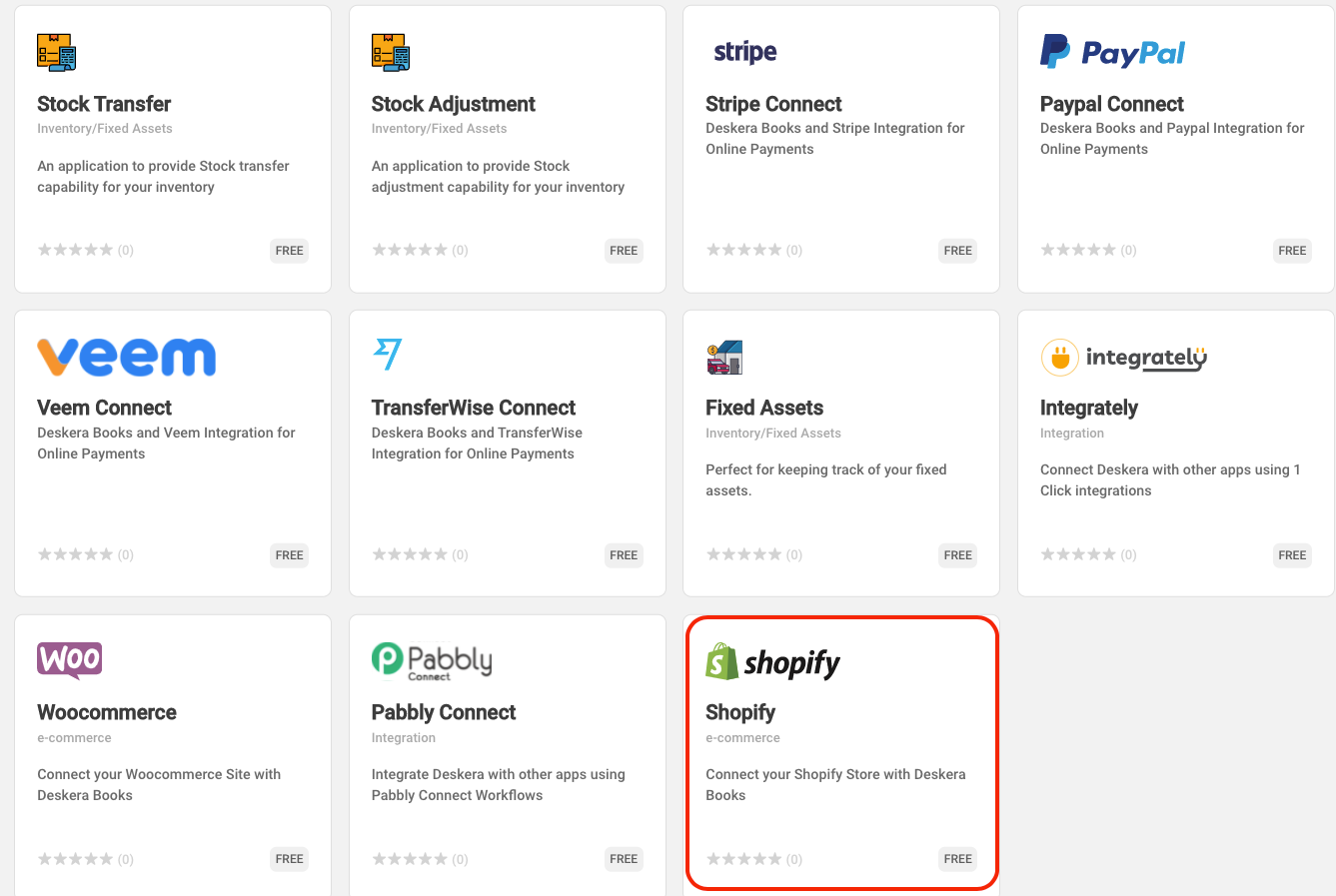The height and width of the screenshot is (896, 1336).
Task: Click the Stock Transfer app icon
Action: 56,52
